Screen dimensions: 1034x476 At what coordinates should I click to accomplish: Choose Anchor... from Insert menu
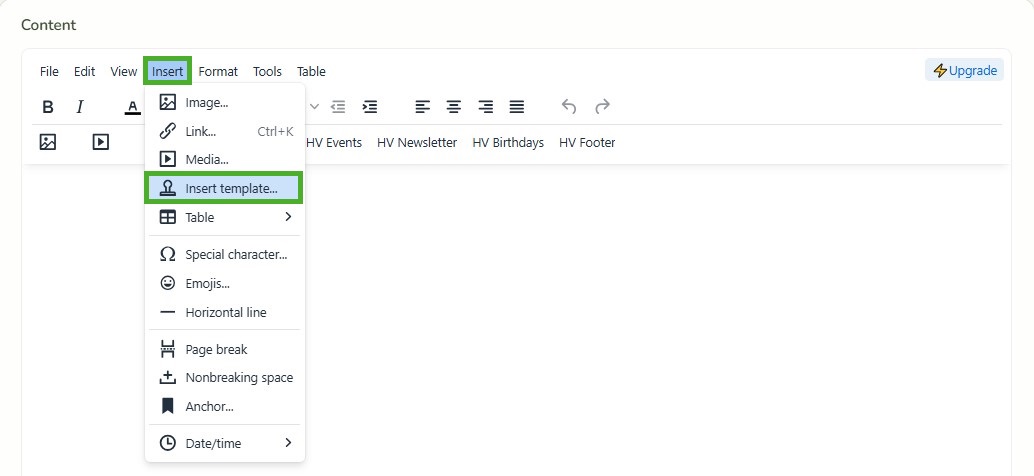pos(224,407)
